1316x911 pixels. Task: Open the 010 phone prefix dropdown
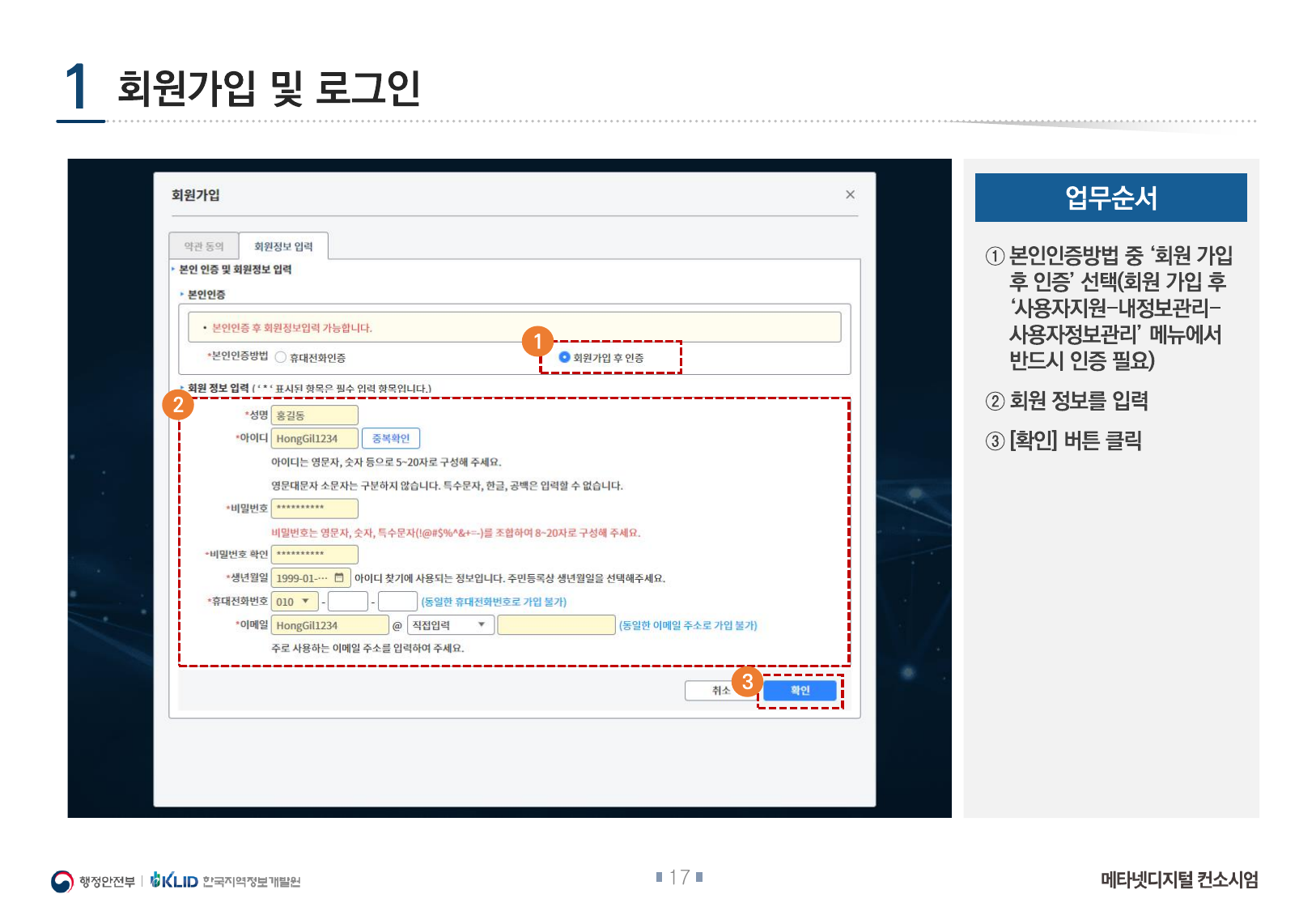click(x=295, y=602)
